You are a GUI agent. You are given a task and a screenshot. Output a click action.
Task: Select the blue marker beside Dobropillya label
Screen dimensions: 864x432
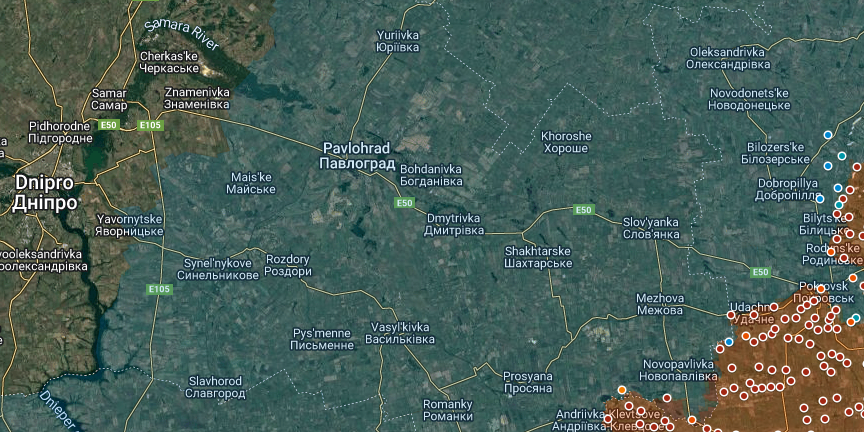click(820, 199)
